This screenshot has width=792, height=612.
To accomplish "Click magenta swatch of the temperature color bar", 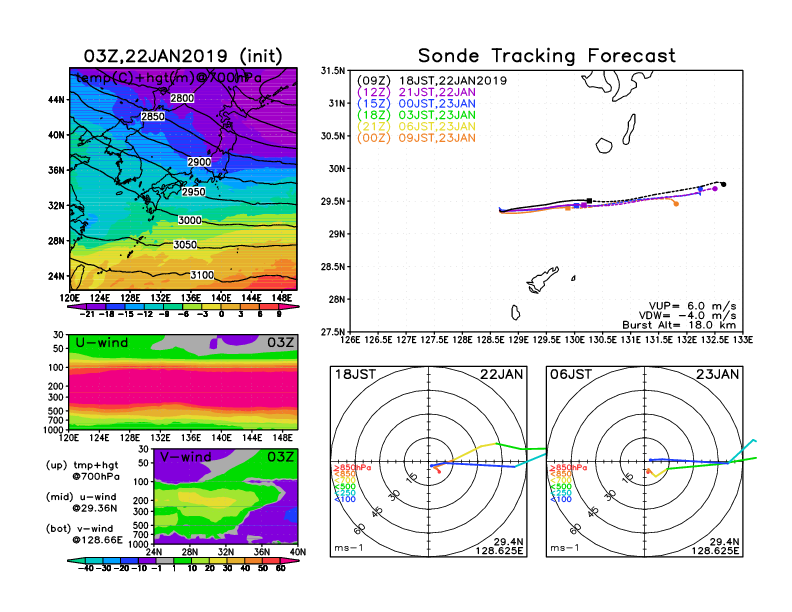I will tap(288, 307).
